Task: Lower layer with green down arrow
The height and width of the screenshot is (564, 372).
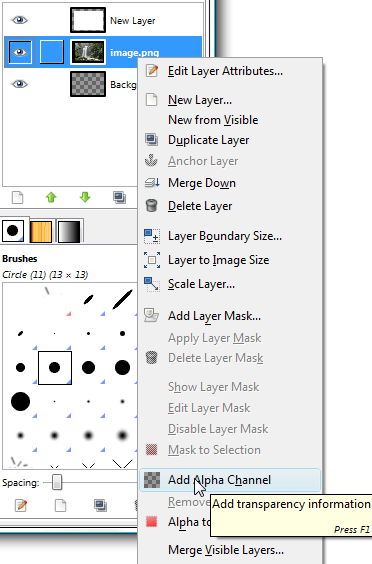Action: point(85,197)
